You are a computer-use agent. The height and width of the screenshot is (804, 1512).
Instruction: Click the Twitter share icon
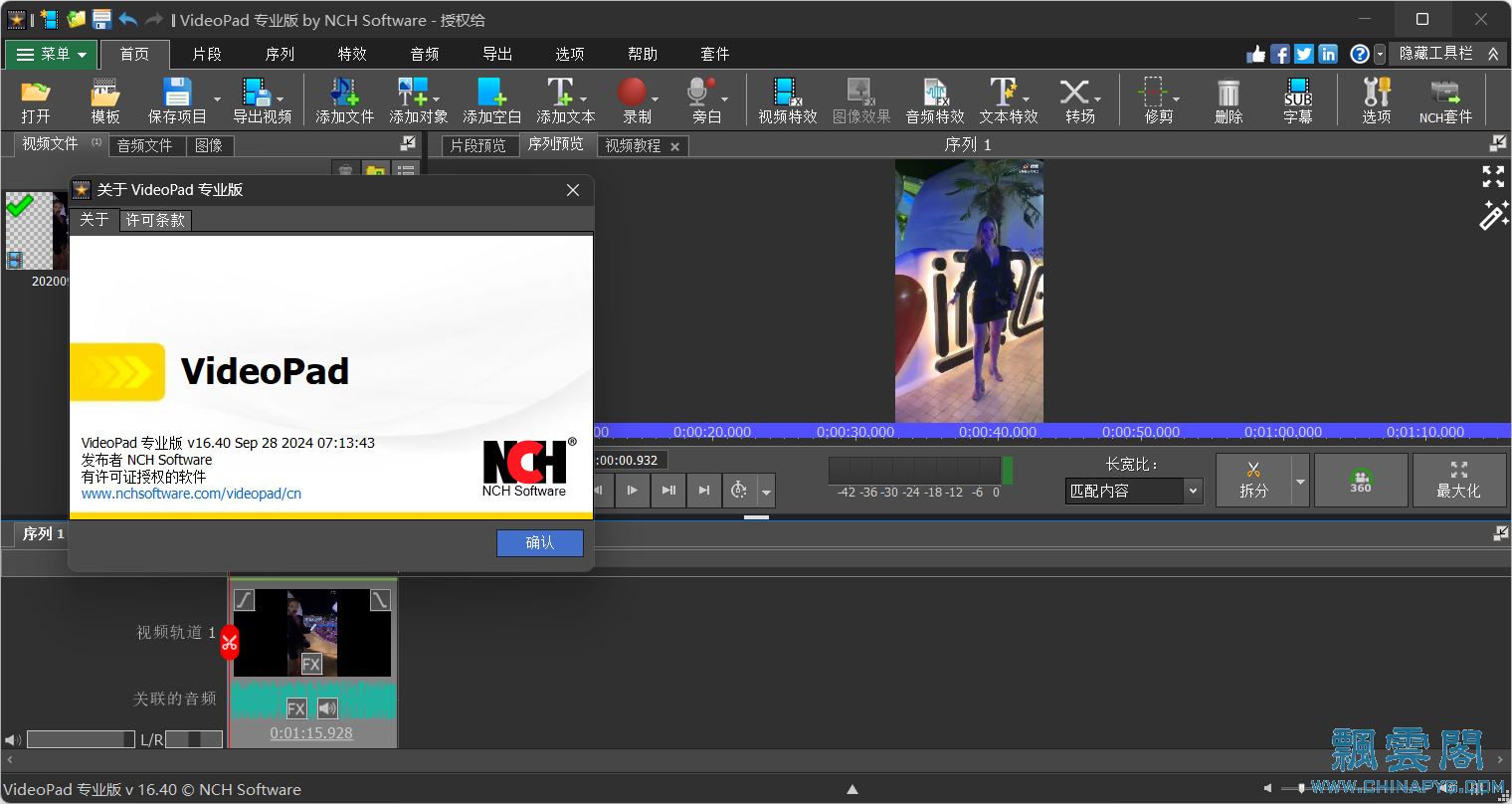pyautogui.click(x=1304, y=54)
